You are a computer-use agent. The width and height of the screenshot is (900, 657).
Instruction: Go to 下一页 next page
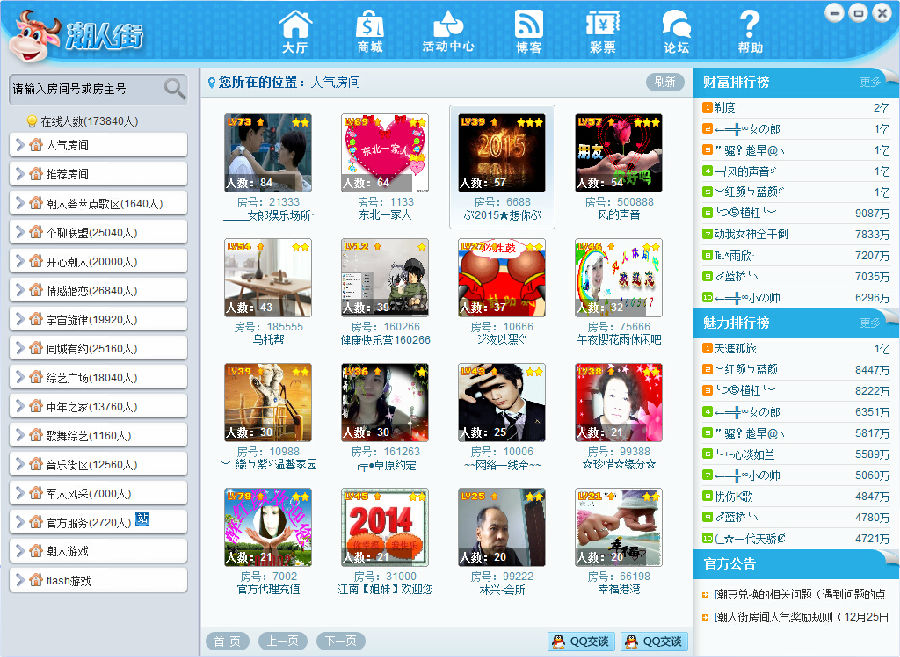pos(341,641)
